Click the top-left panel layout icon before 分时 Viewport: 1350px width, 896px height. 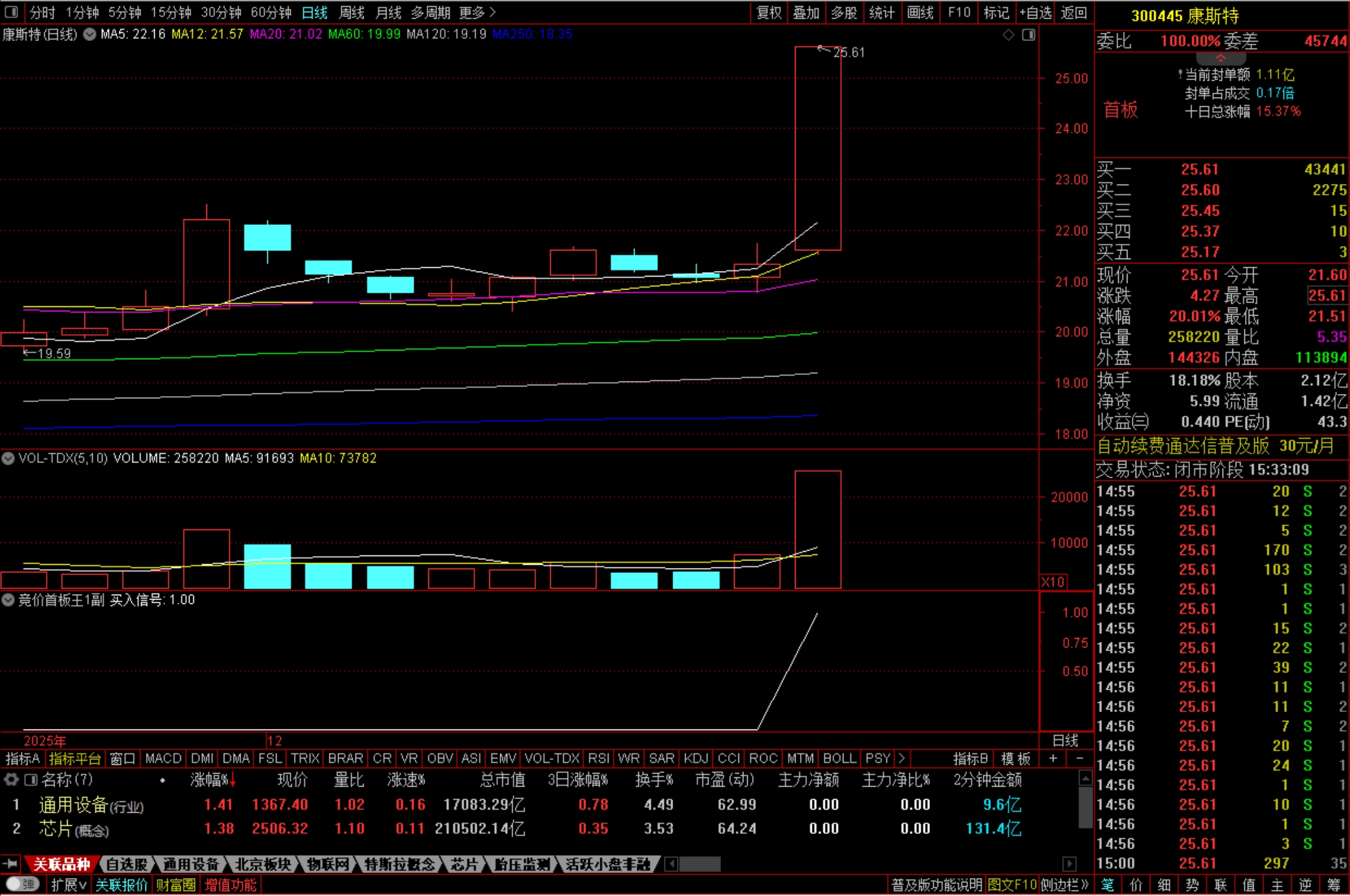(x=11, y=12)
